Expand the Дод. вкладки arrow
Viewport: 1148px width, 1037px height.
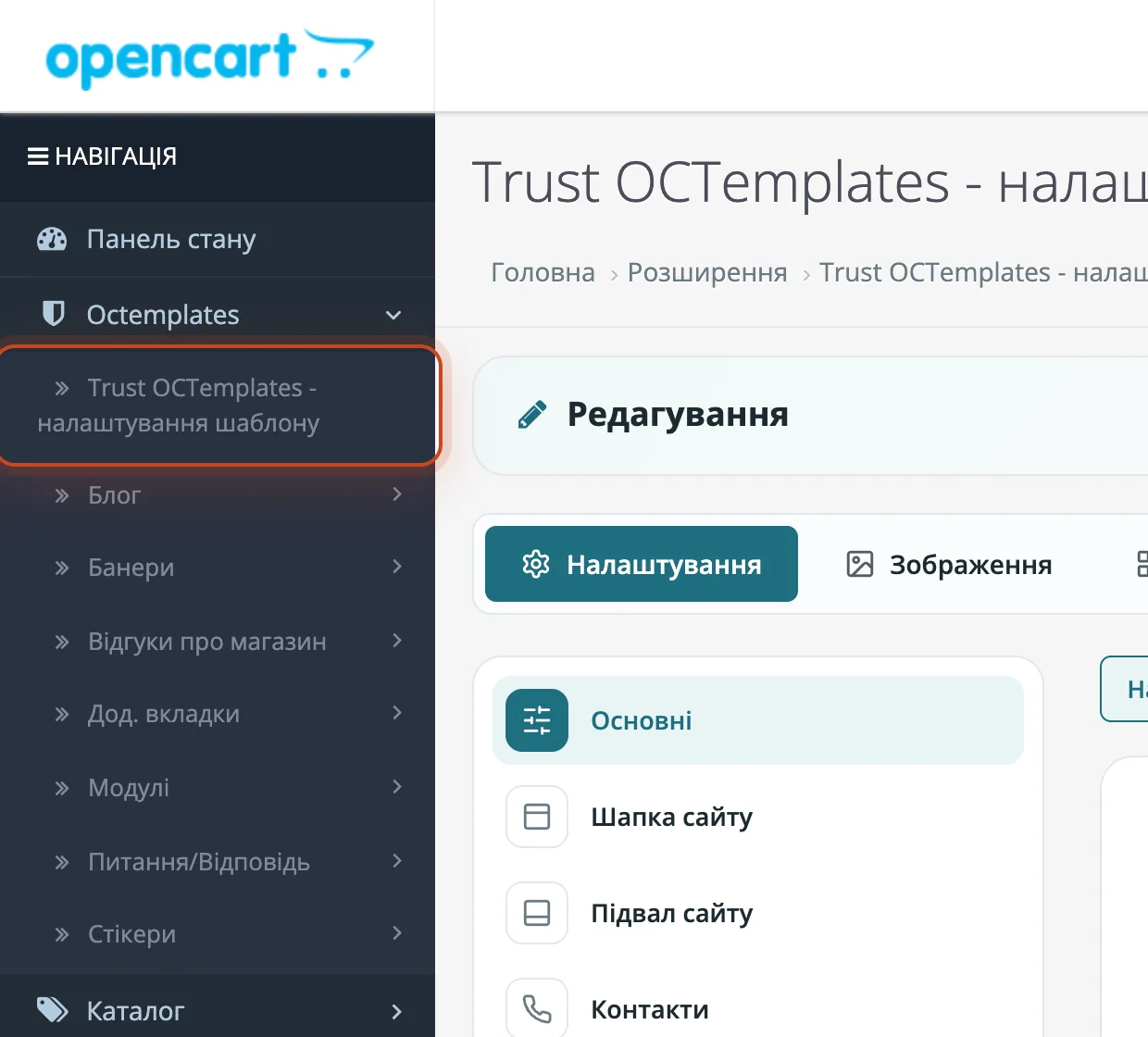coord(397,712)
